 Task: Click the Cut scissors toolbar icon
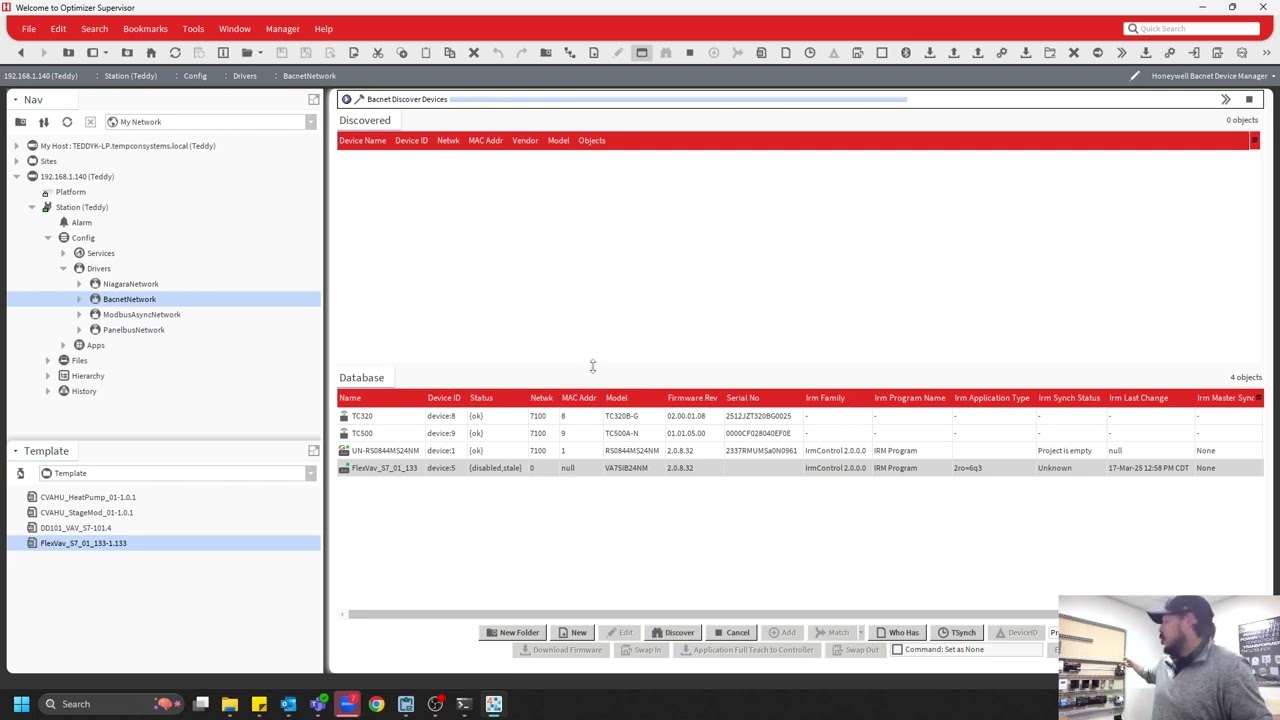(x=377, y=52)
